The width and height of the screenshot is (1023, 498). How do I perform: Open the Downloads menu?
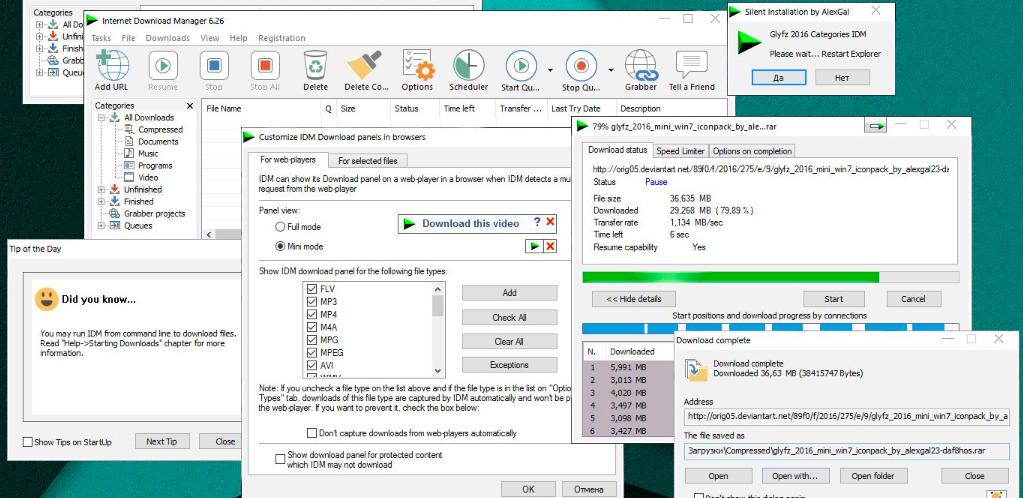(168, 38)
